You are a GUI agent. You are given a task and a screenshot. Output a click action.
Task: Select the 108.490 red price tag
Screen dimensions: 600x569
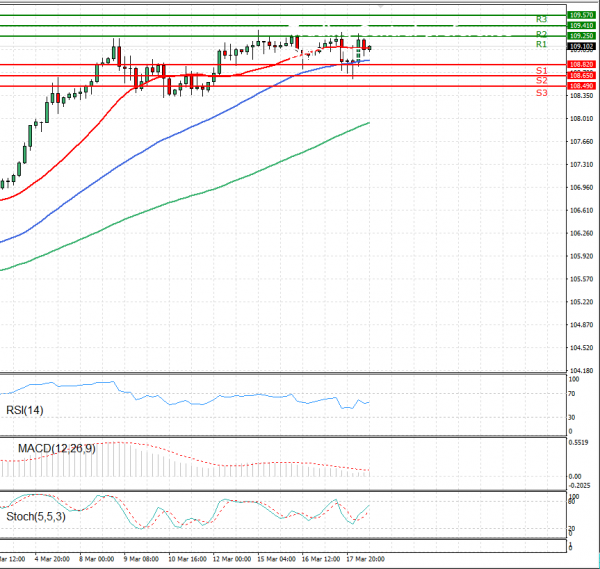coord(581,86)
